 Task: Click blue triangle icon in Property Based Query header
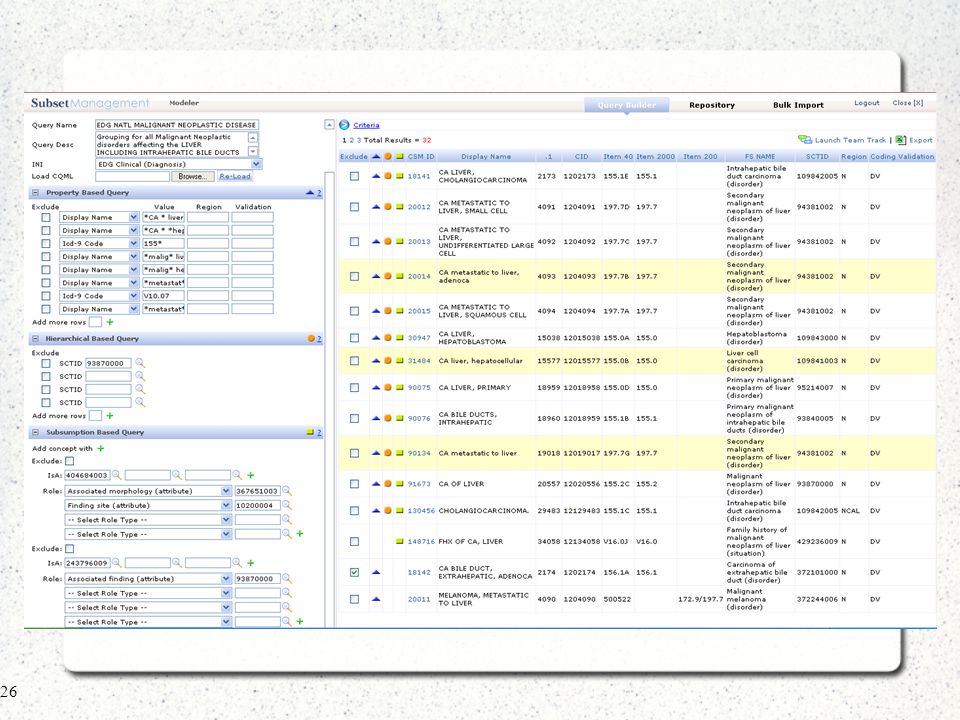coord(309,193)
